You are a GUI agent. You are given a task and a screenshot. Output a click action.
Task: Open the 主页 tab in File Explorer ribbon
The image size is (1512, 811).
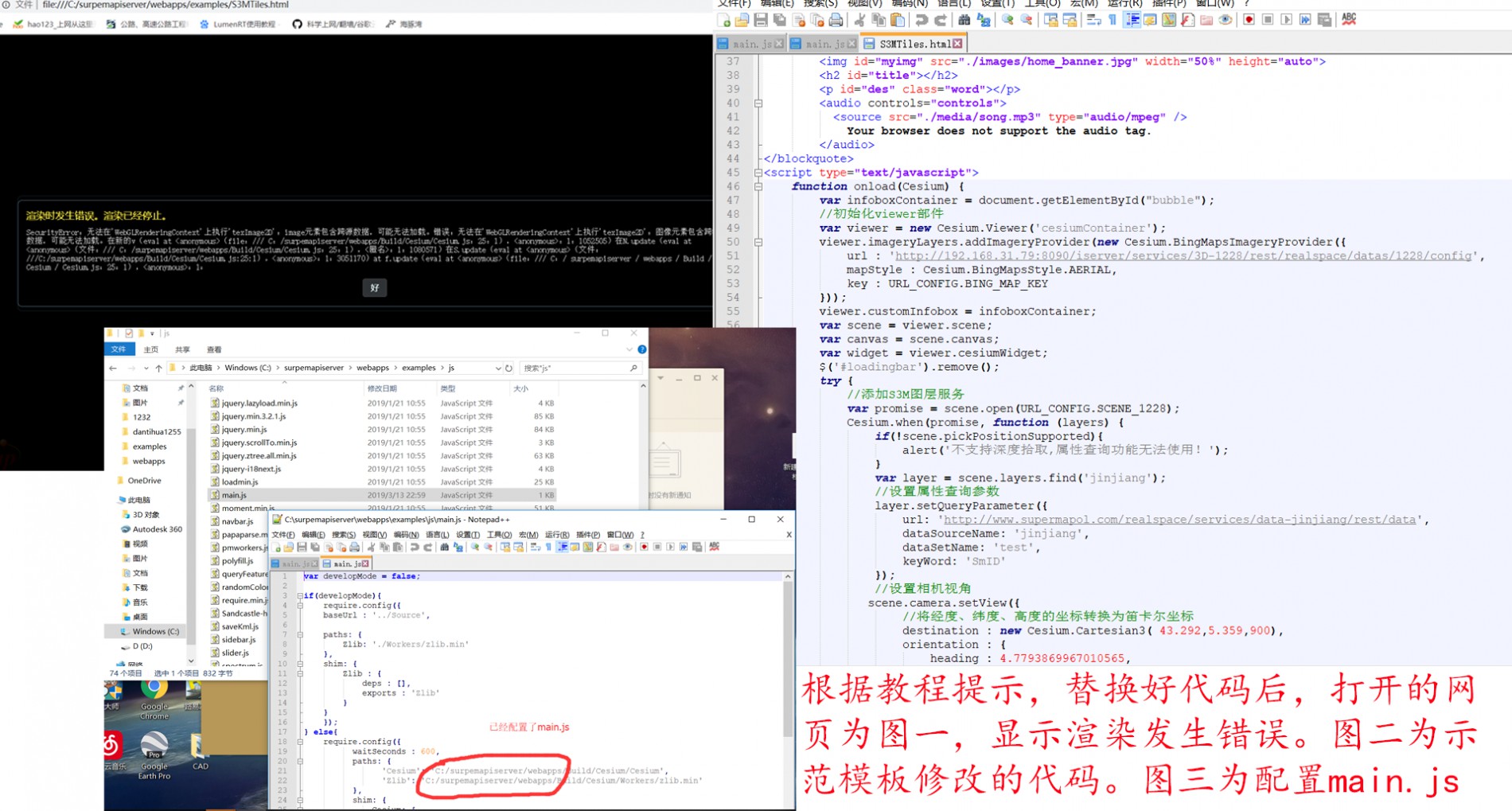click(x=151, y=349)
